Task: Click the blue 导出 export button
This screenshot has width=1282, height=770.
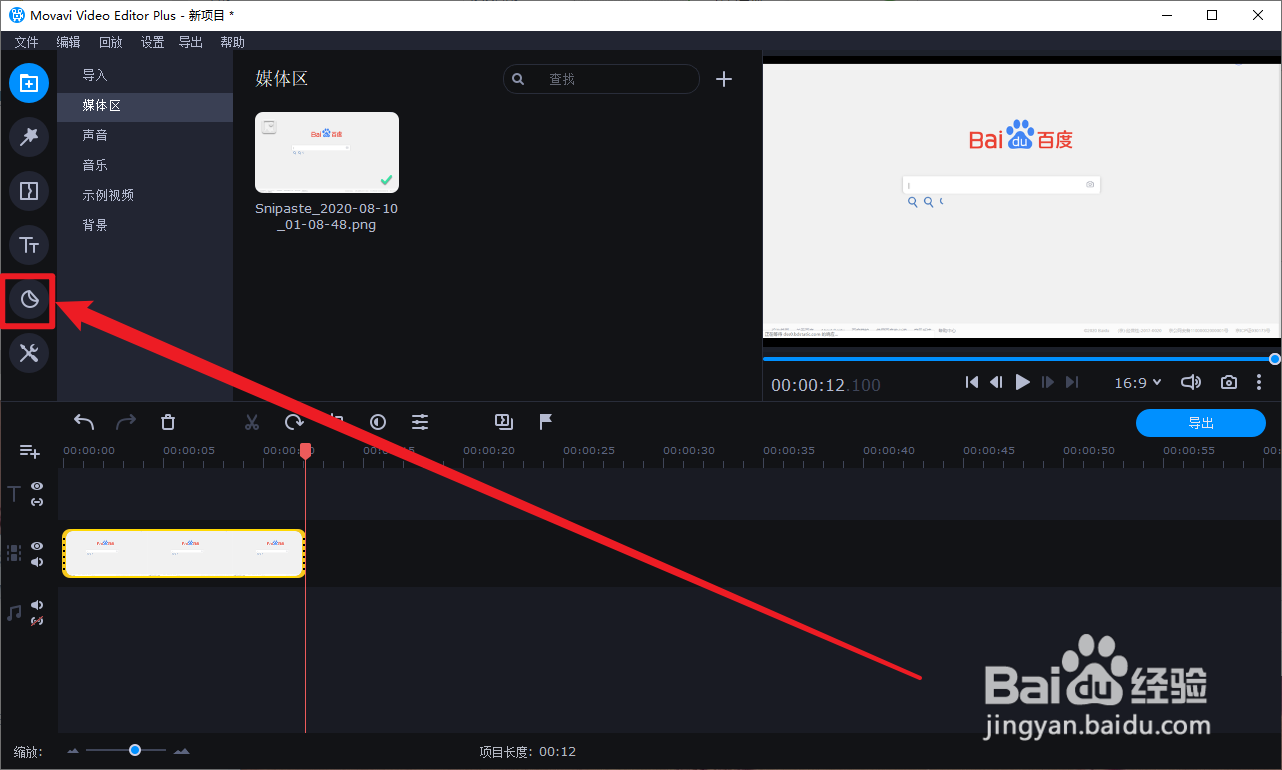Action: pyautogui.click(x=1201, y=423)
